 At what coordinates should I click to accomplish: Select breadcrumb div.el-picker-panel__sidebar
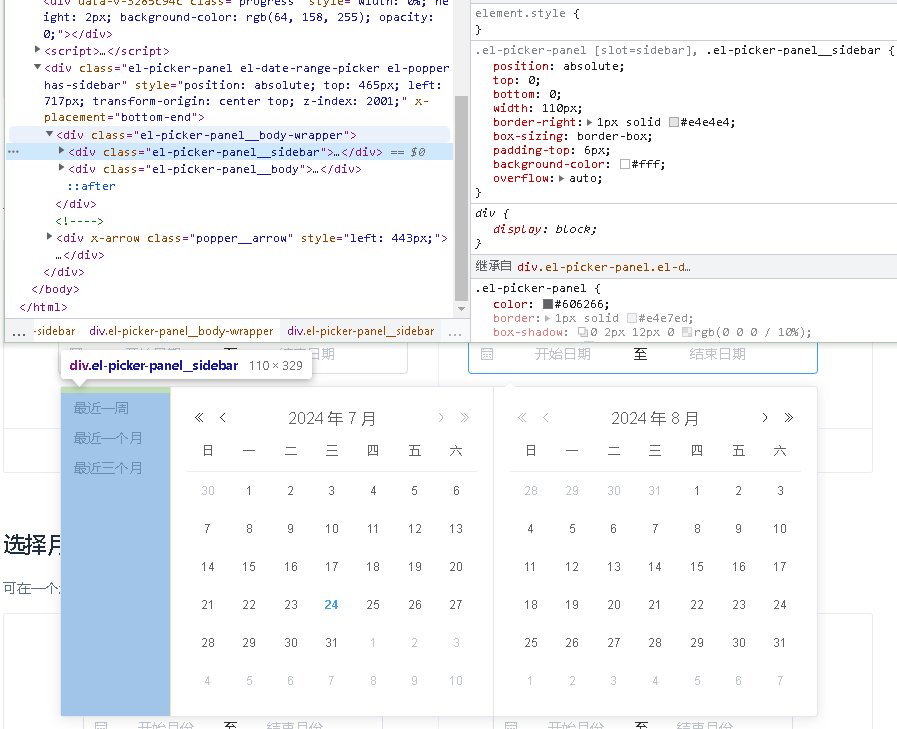(361, 331)
